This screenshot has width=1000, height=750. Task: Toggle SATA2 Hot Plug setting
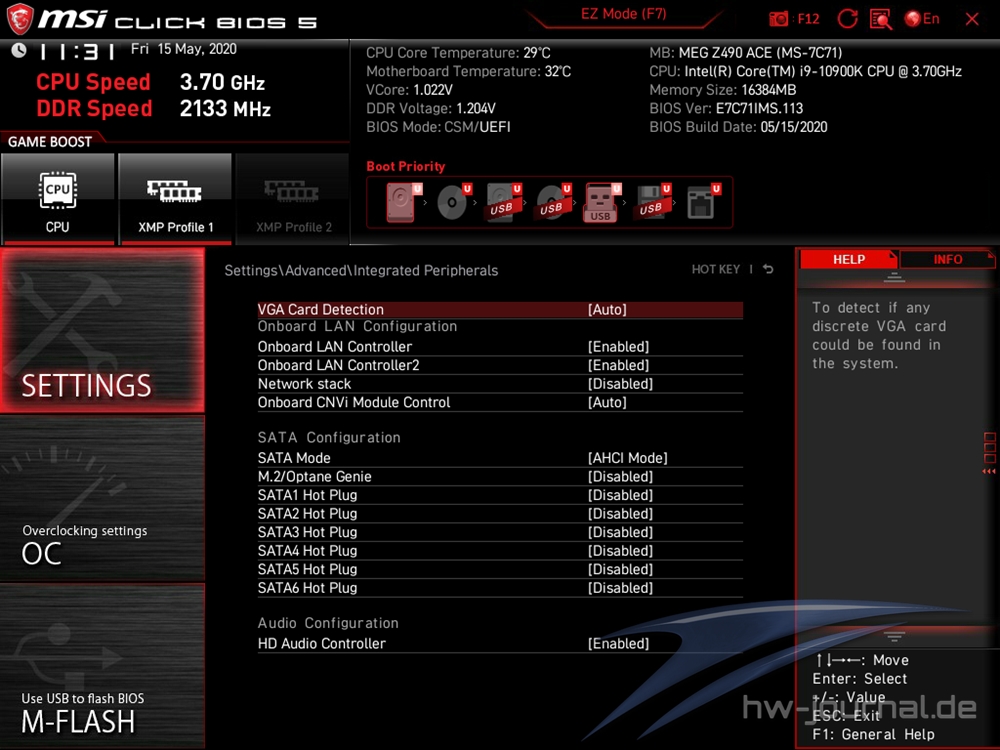pyautogui.click(x=500, y=513)
